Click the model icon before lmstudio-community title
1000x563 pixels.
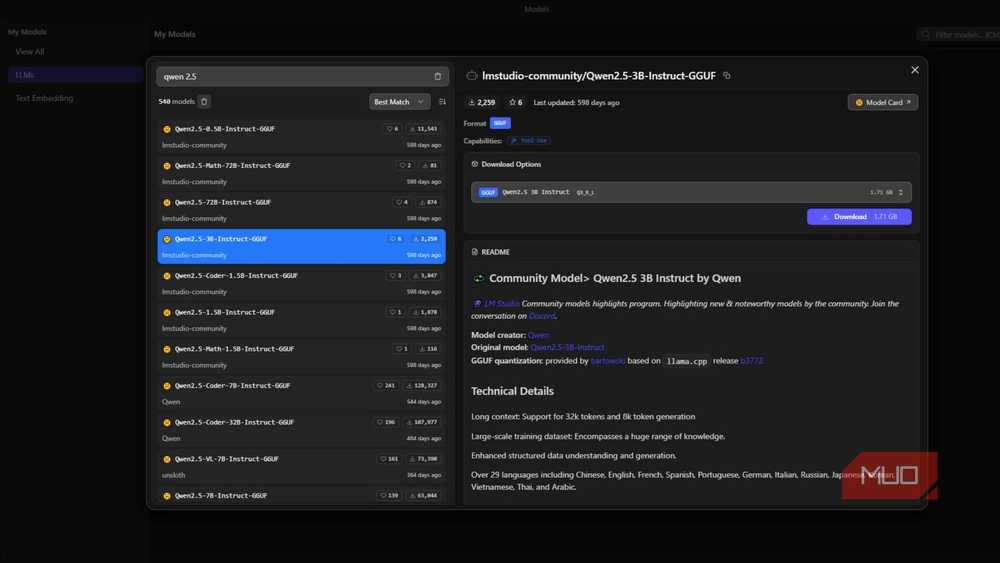point(471,76)
